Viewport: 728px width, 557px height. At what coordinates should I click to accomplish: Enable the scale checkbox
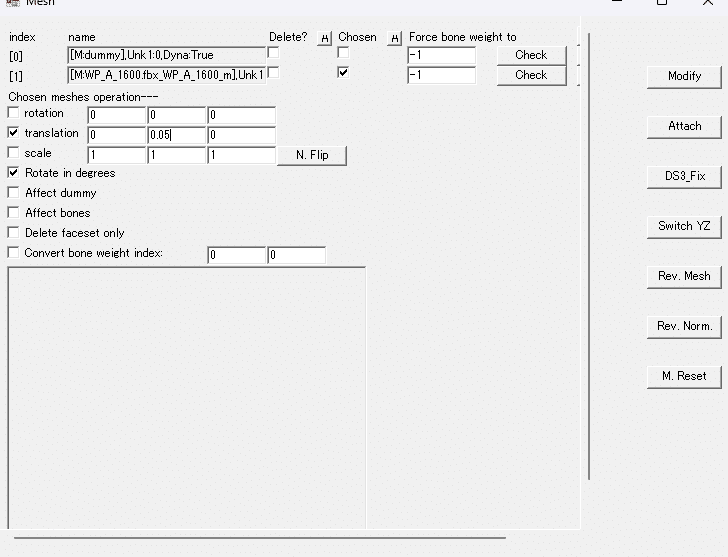click(x=13, y=153)
